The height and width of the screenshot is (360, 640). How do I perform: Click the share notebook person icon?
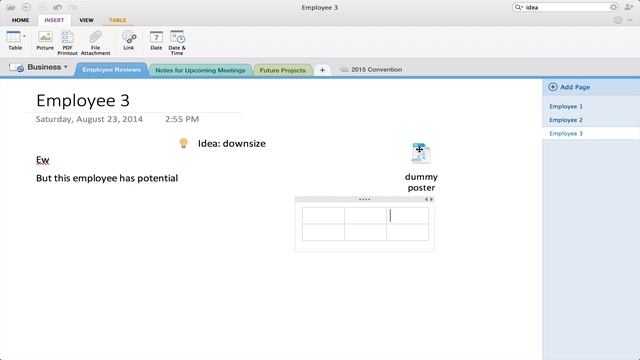(629, 7)
